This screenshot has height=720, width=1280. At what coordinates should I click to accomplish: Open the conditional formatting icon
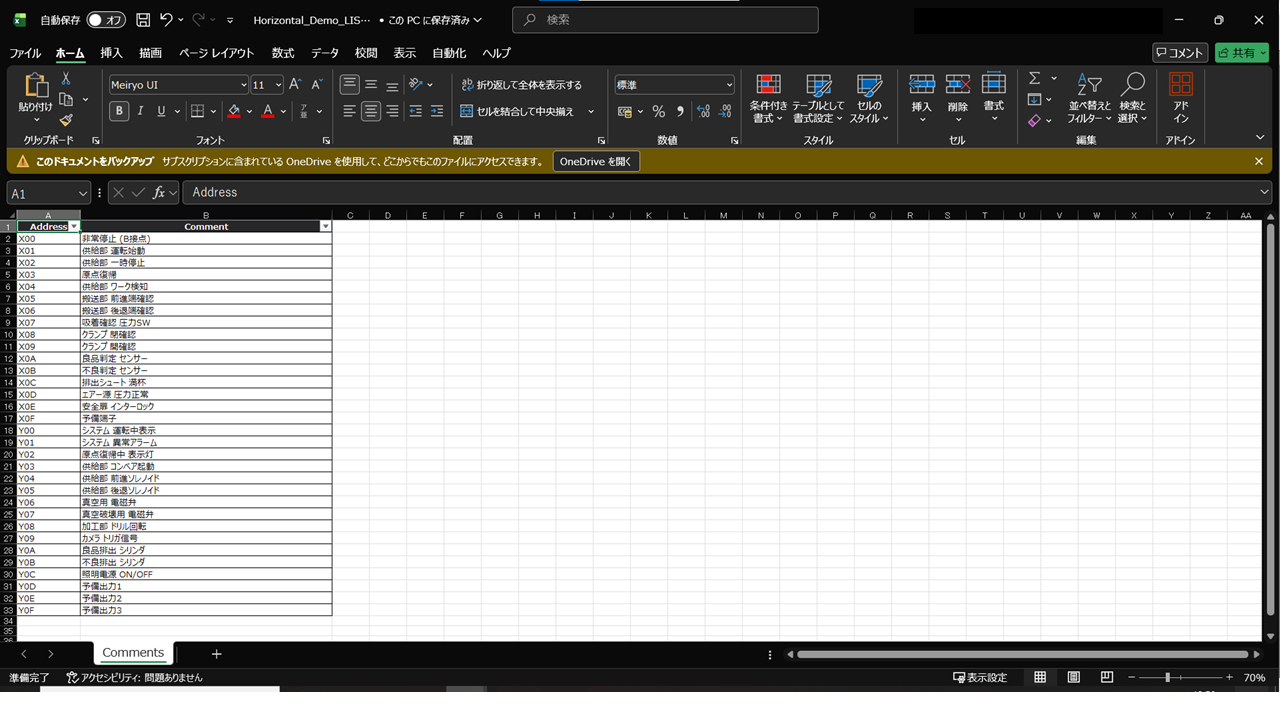click(x=768, y=87)
